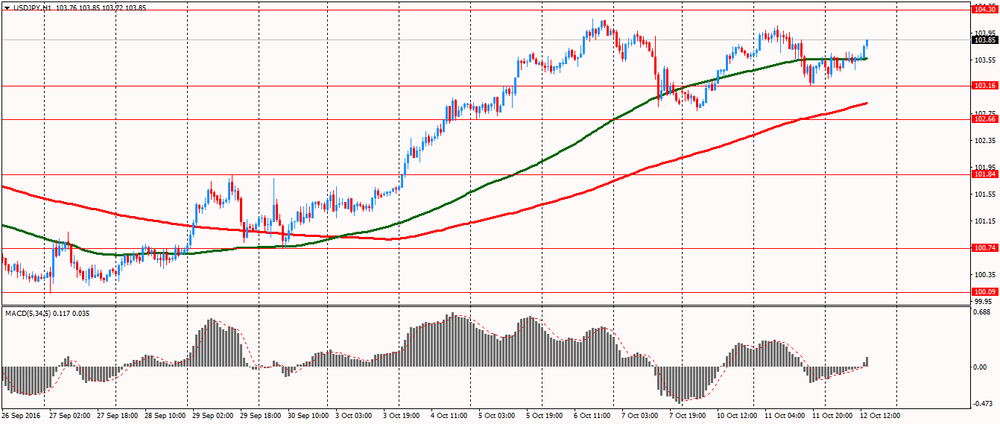Pick the 103.55 price axis tick
The height and width of the screenshot is (424, 1000).
click(986, 60)
